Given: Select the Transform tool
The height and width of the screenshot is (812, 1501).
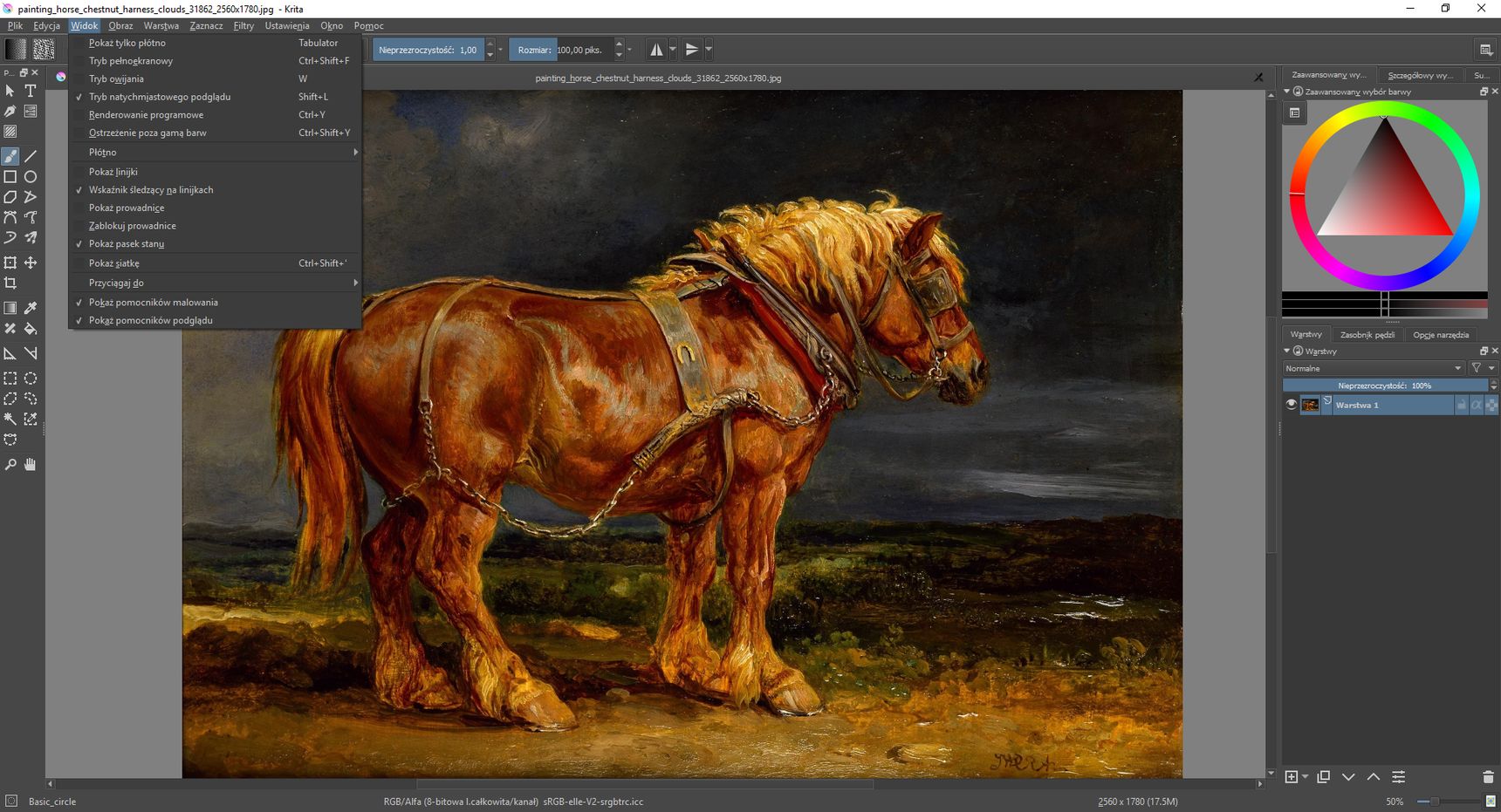Looking at the screenshot, I should tap(10, 263).
